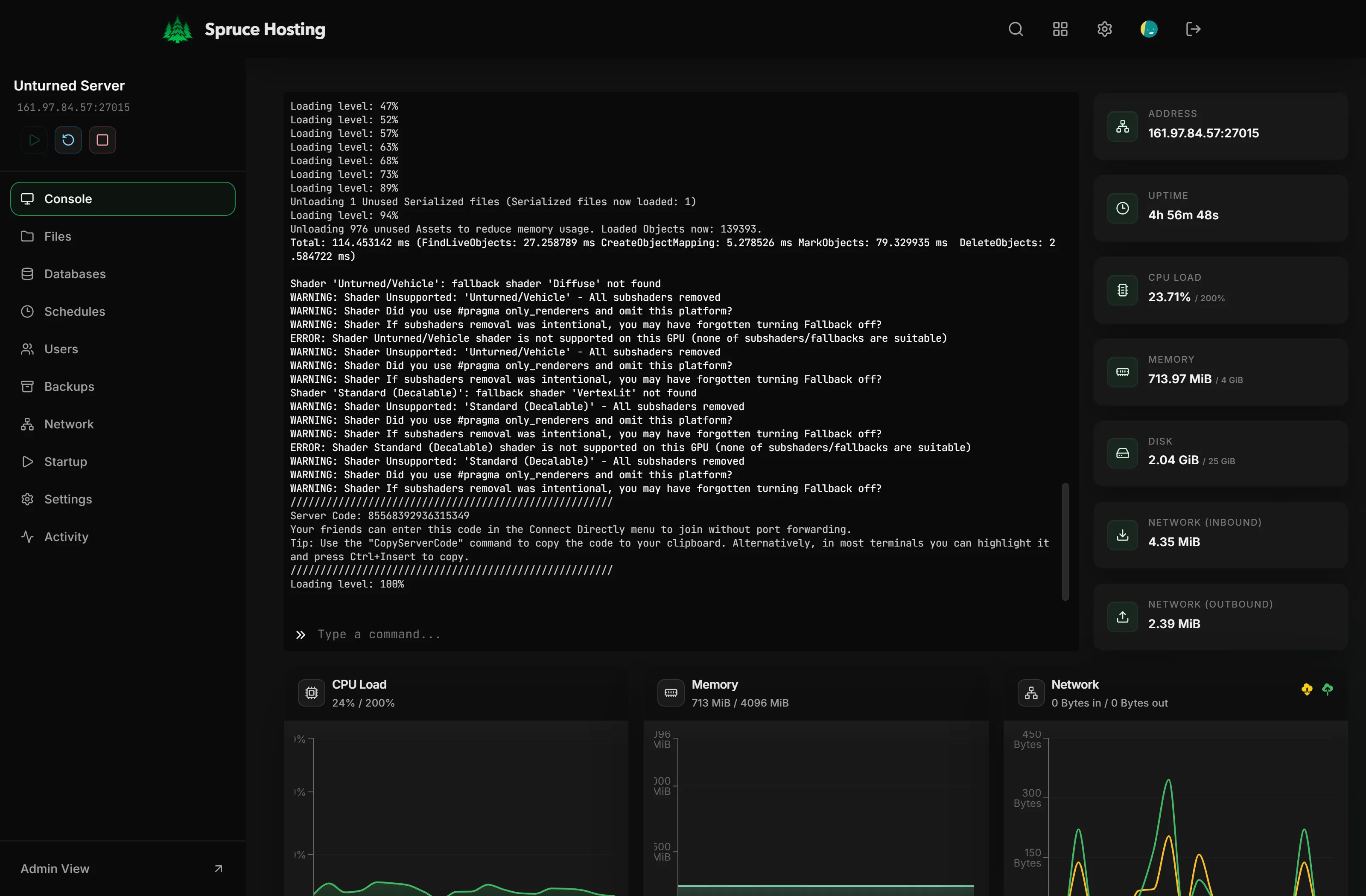1366x896 pixels.
Task: Click the disk value 2.04 GiB
Action: (x=1173, y=460)
